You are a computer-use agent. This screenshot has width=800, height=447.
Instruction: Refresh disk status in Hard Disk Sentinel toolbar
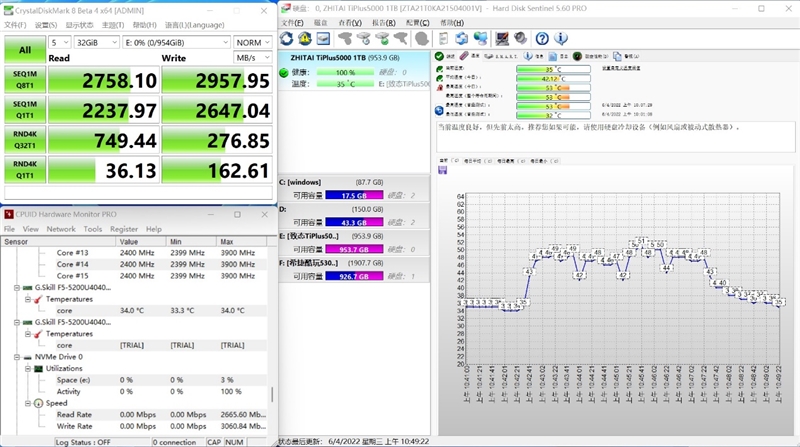287,39
